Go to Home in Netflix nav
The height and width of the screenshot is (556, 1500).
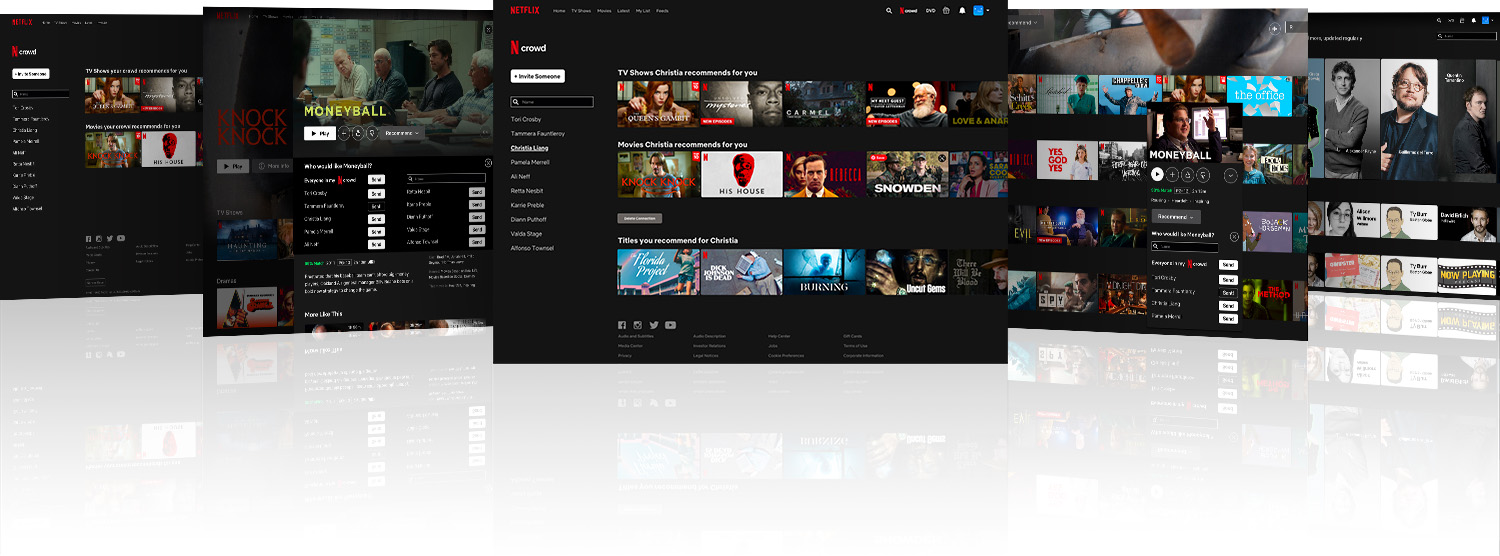tap(559, 10)
